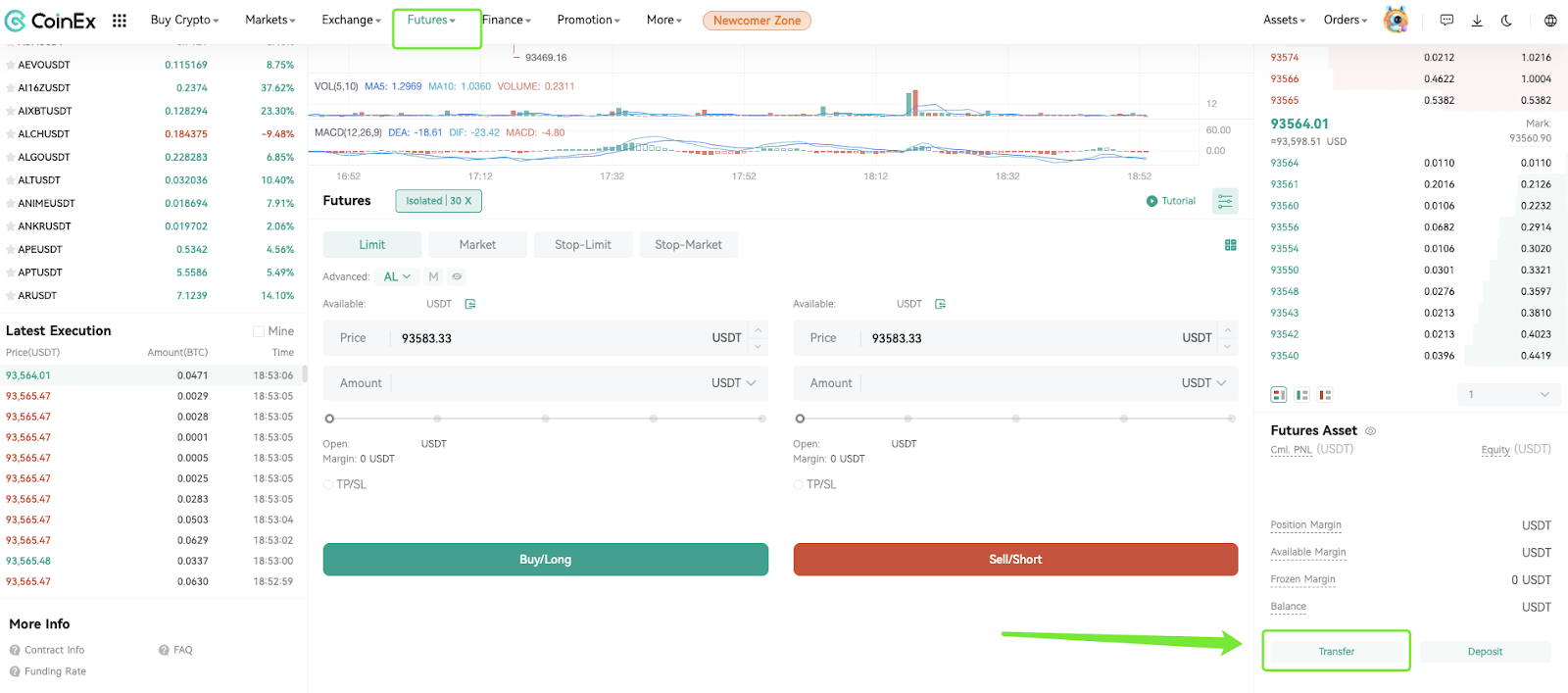Favorite AI16ZUSDT with its star

[x=11, y=88]
